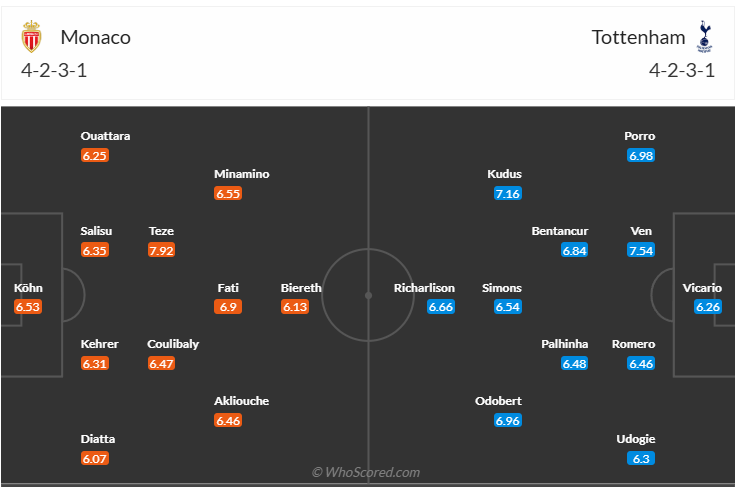Click the WhoScored.com watermark
This screenshot has height=487, width=739.
tap(366, 472)
